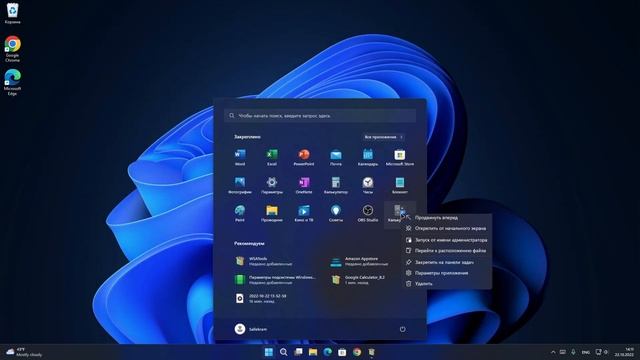Open taskbar Search magnifier

tap(283, 352)
